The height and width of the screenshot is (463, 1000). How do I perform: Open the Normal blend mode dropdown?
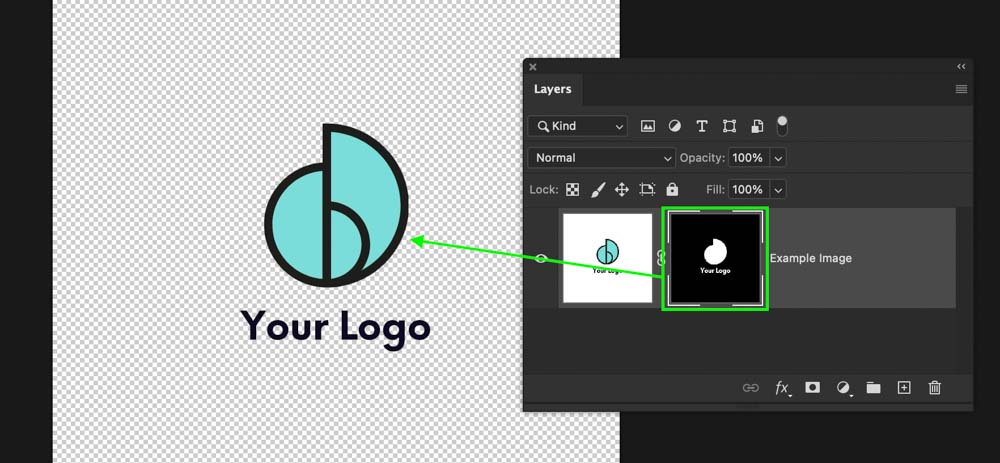[x=602, y=158]
